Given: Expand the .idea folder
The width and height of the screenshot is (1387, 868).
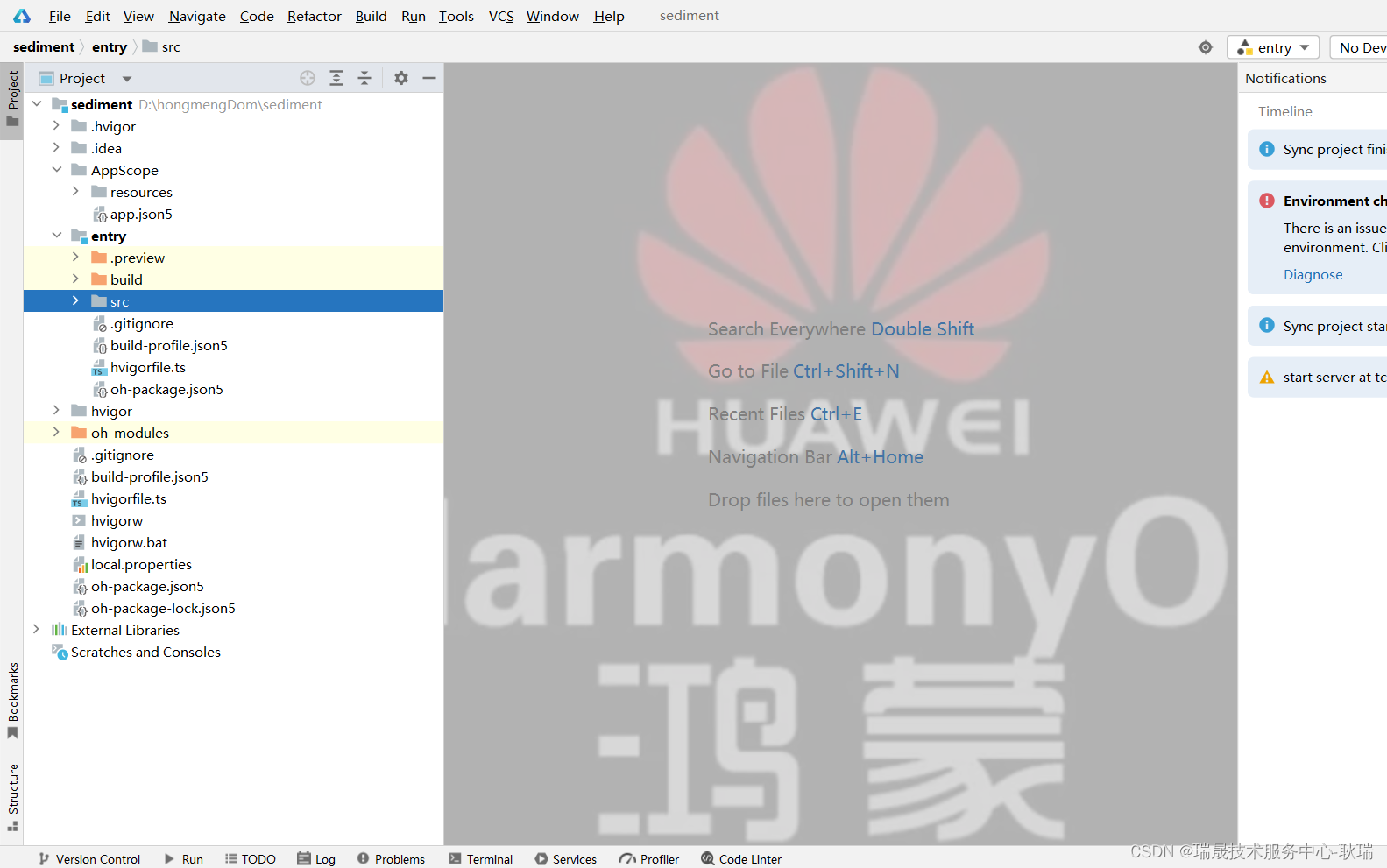Looking at the screenshot, I should click(56, 148).
